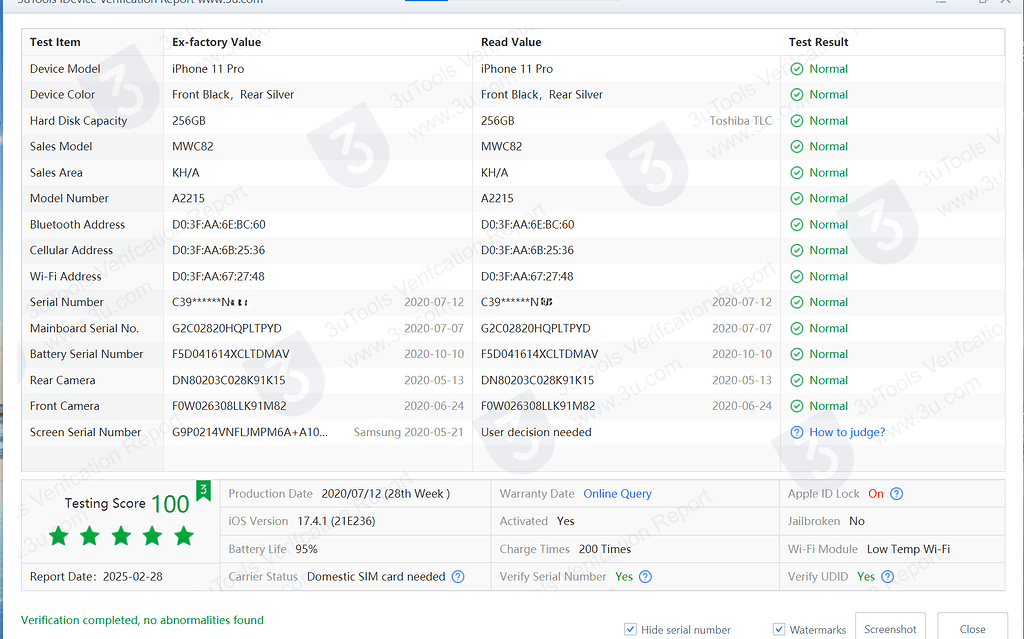Click the green 3uTools badge beside Testing Score
This screenshot has width=1024, height=639.
204,491
